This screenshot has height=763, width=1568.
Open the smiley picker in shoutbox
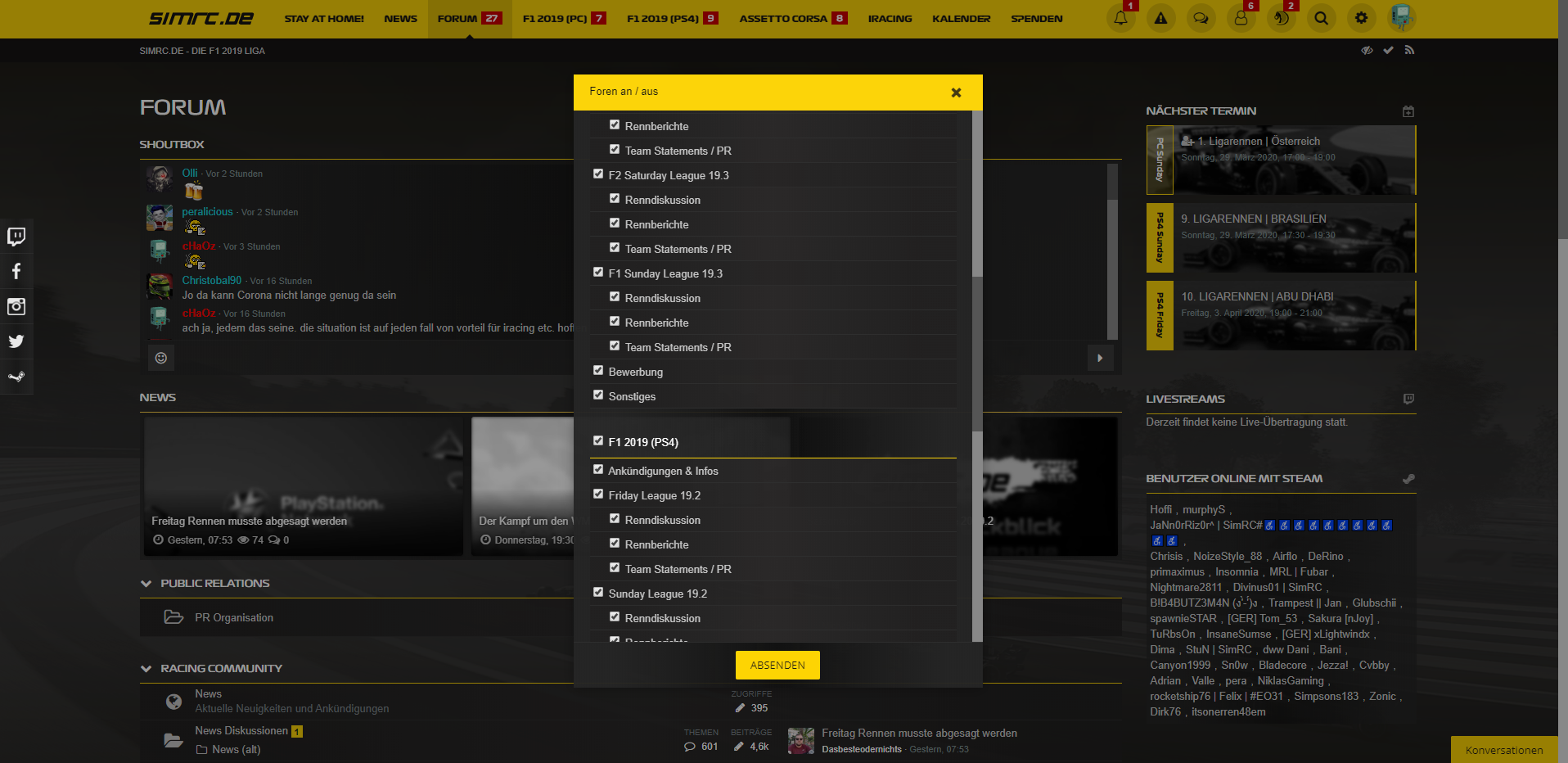click(161, 358)
